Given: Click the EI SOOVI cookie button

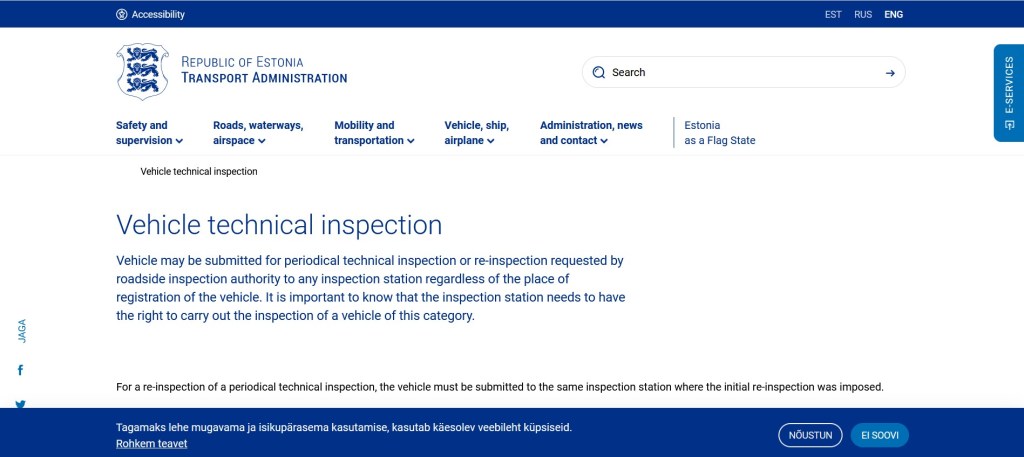Looking at the screenshot, I should click(x=880, y=435).
